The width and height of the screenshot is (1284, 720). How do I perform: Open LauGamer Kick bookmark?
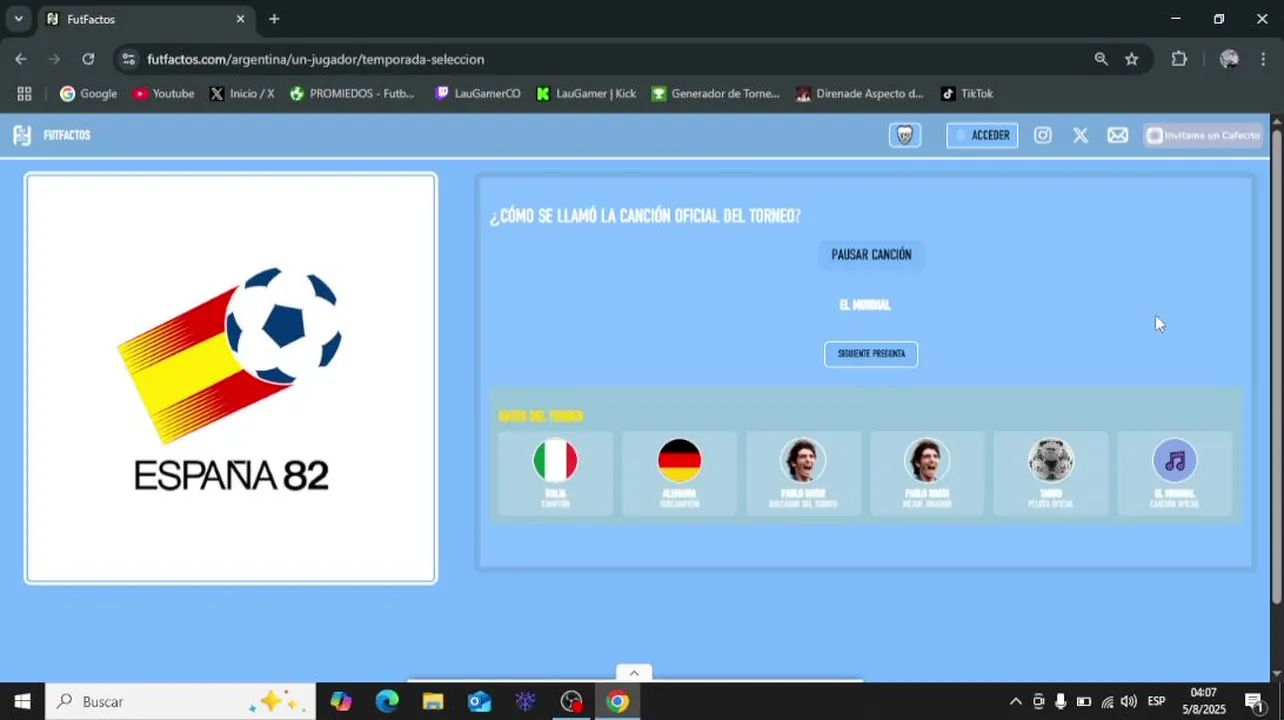click(x=586, y=93)
